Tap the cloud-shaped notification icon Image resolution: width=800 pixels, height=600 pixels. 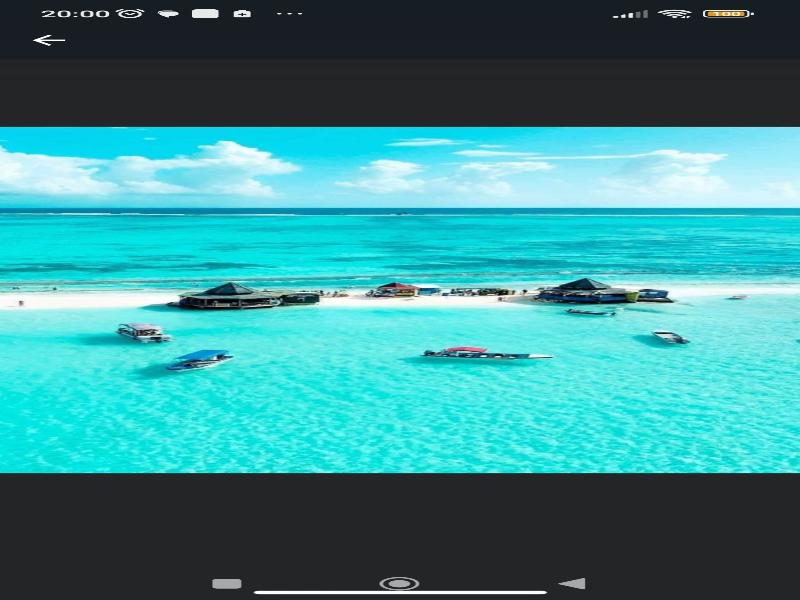(x=168, y=14)
